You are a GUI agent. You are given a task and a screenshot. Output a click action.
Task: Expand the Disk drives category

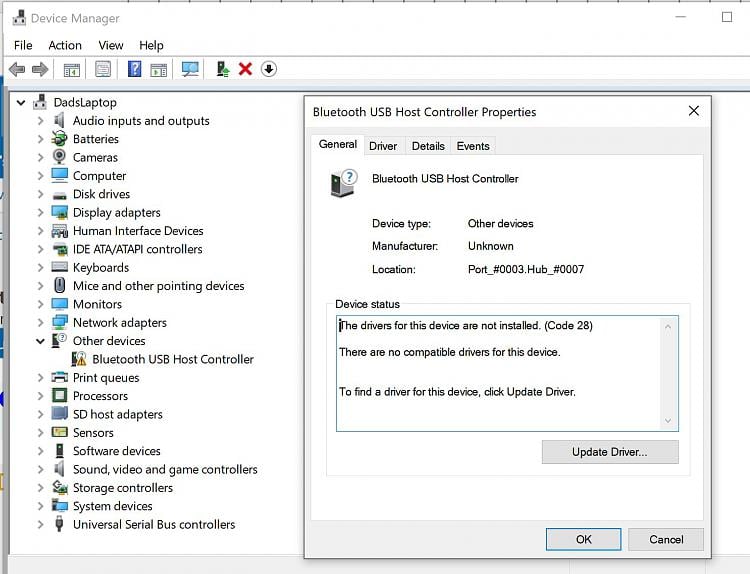click(41, 194)
